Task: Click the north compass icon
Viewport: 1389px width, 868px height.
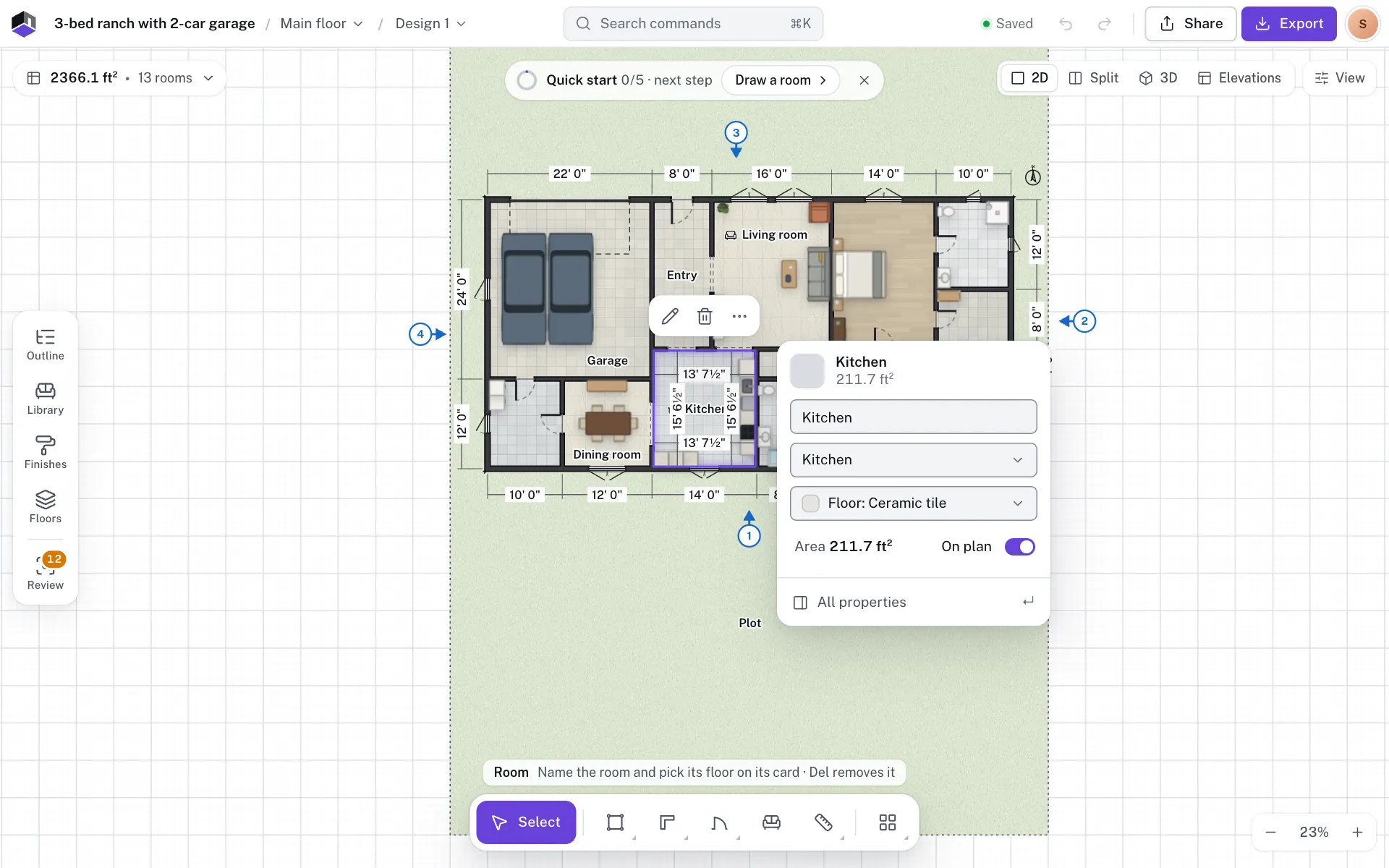Action: (x=1033, y=175)
